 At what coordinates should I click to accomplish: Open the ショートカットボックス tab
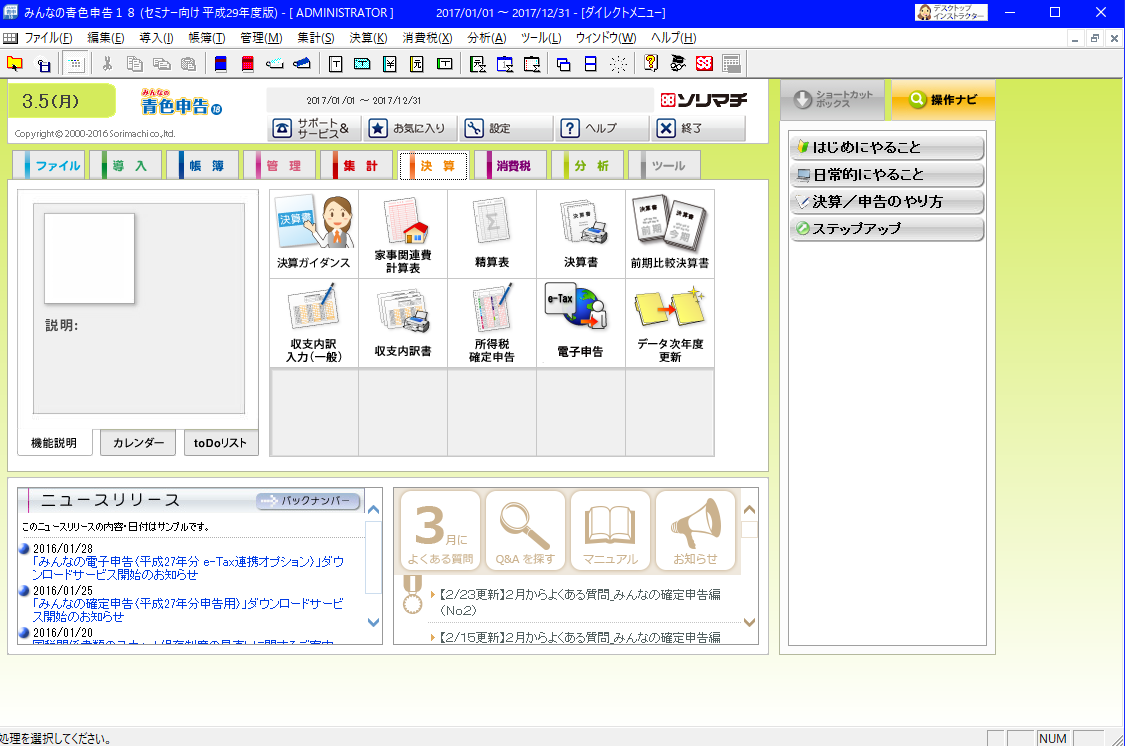tap(832, 100)
